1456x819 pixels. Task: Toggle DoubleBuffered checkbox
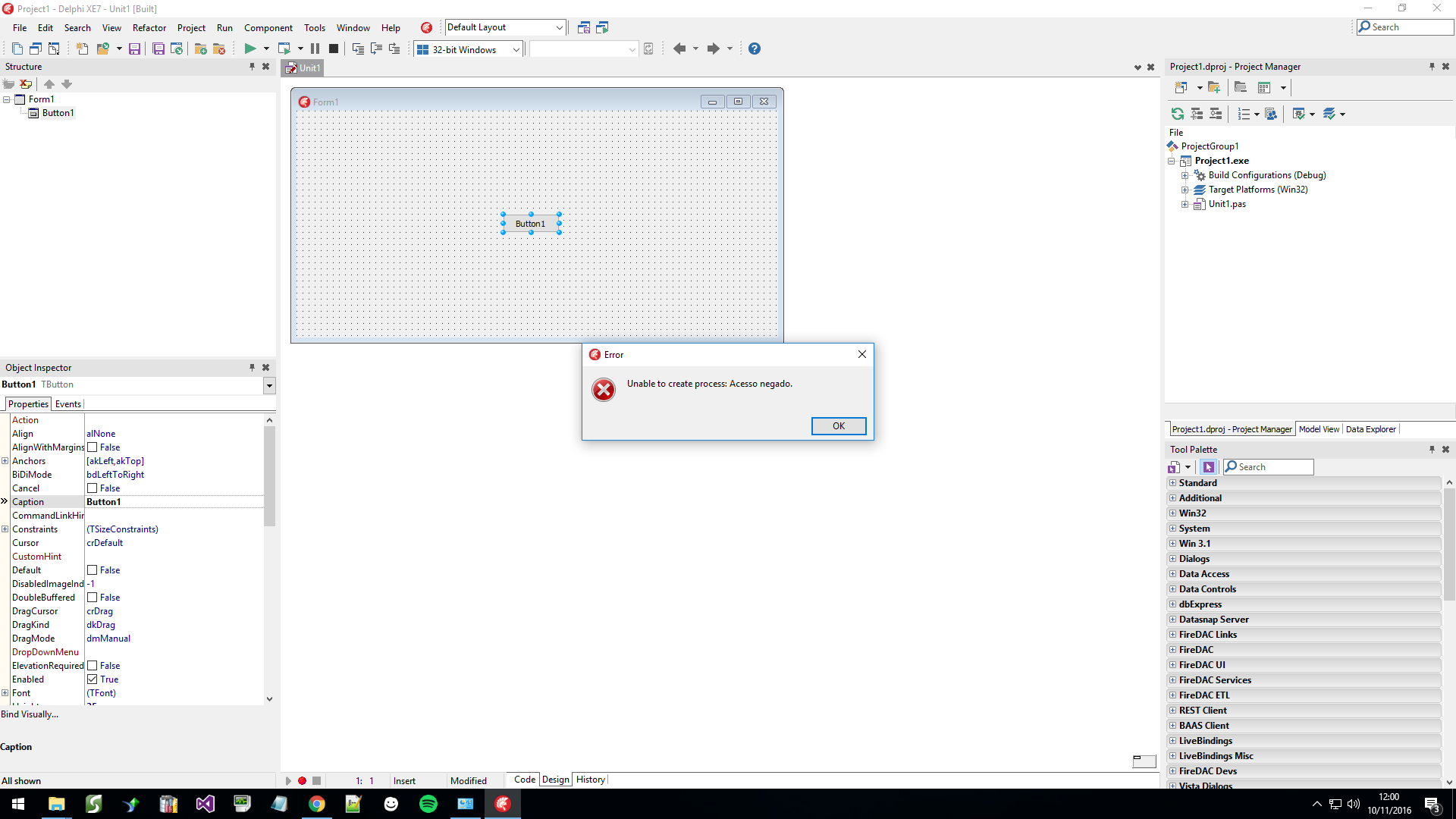[x=93, y=598]
